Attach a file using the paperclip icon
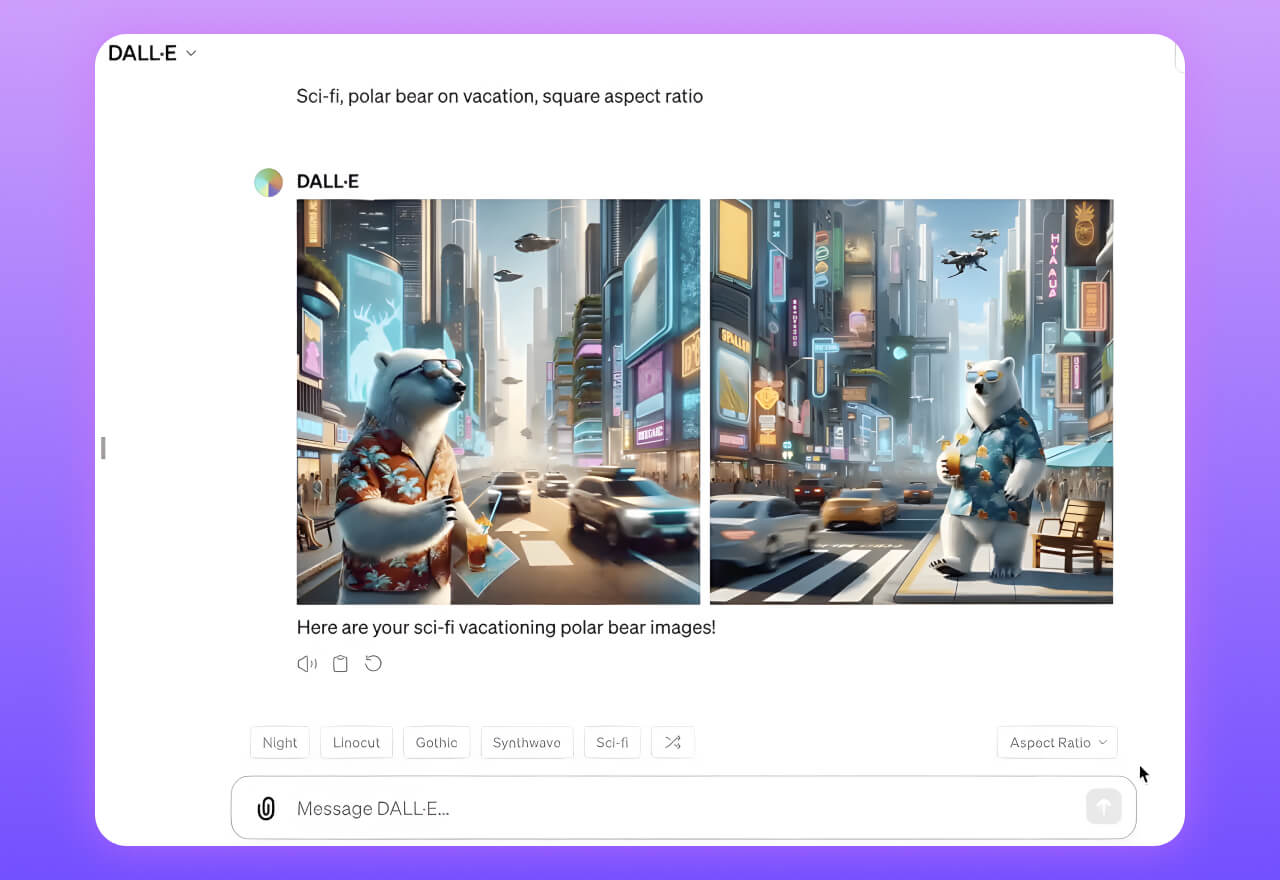Screen dimensions: 1280x880 point(266,808)
